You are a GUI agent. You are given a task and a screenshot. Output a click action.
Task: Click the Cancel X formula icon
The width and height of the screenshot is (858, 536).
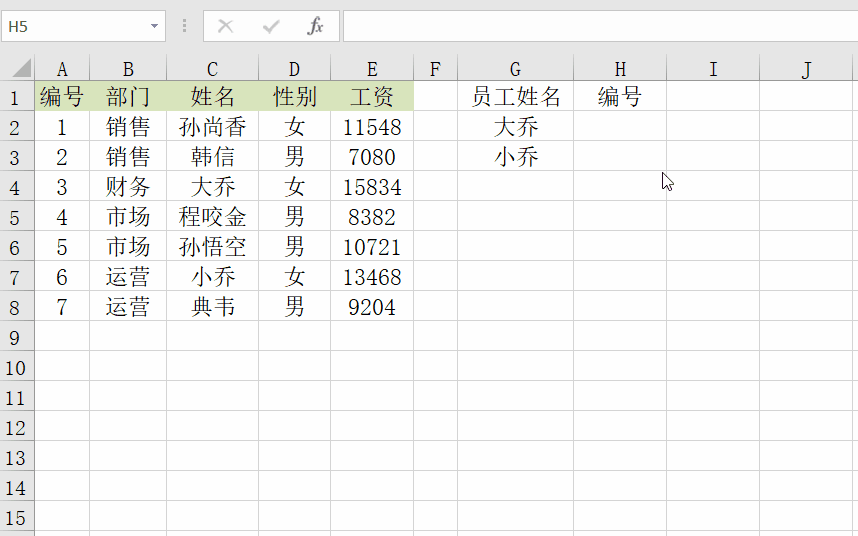point(225,26)
